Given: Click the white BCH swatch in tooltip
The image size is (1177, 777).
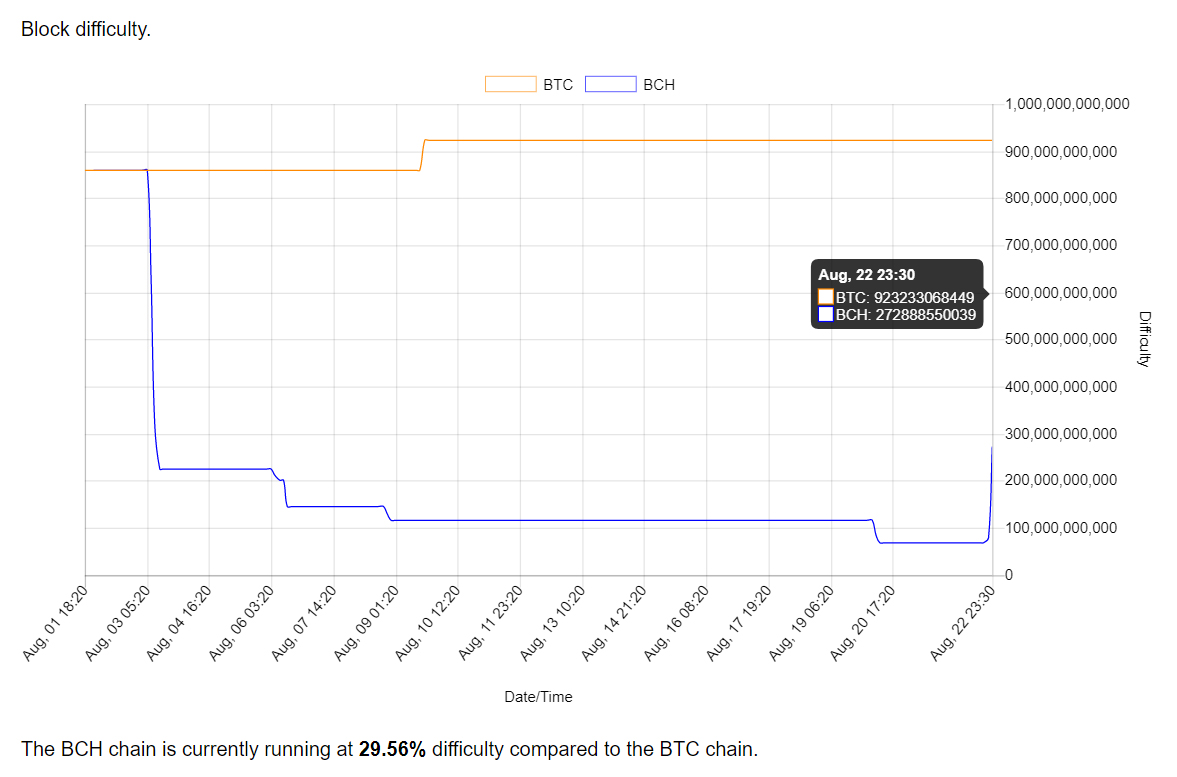Looking at the screenshot, I should point(826,315).
